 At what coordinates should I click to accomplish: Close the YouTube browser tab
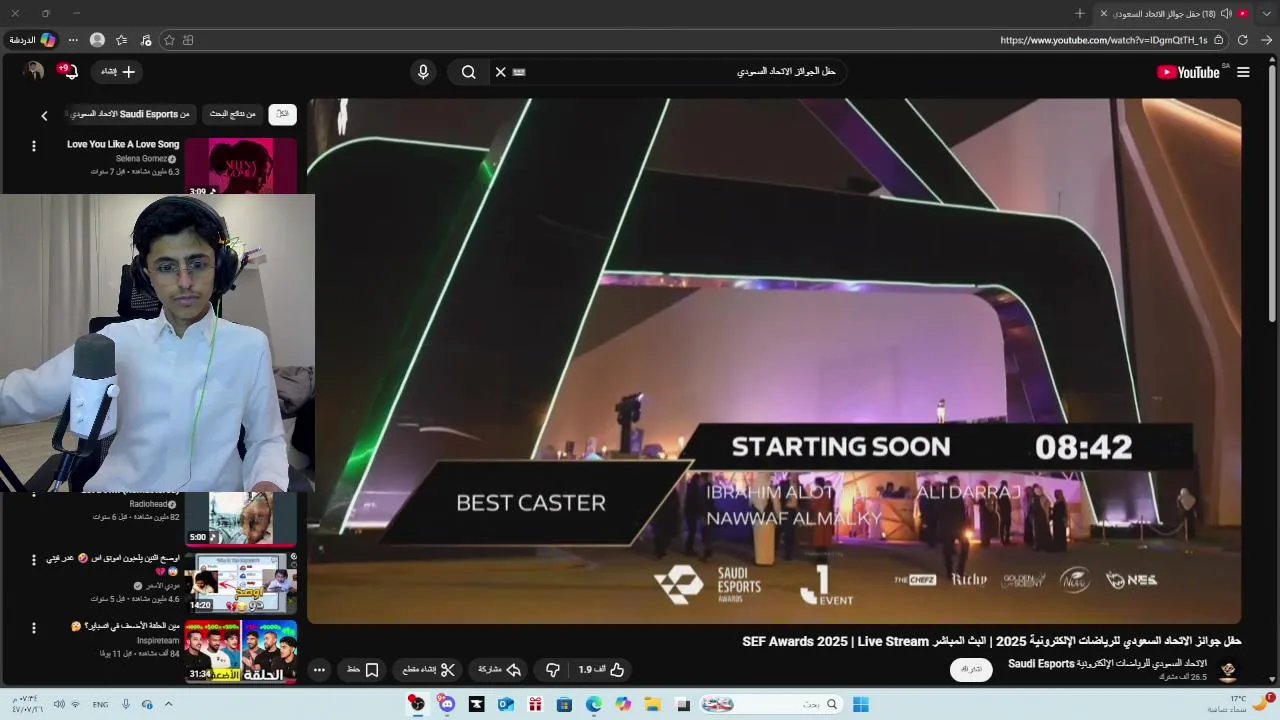pyautogui.click(x=1104, y=14)
